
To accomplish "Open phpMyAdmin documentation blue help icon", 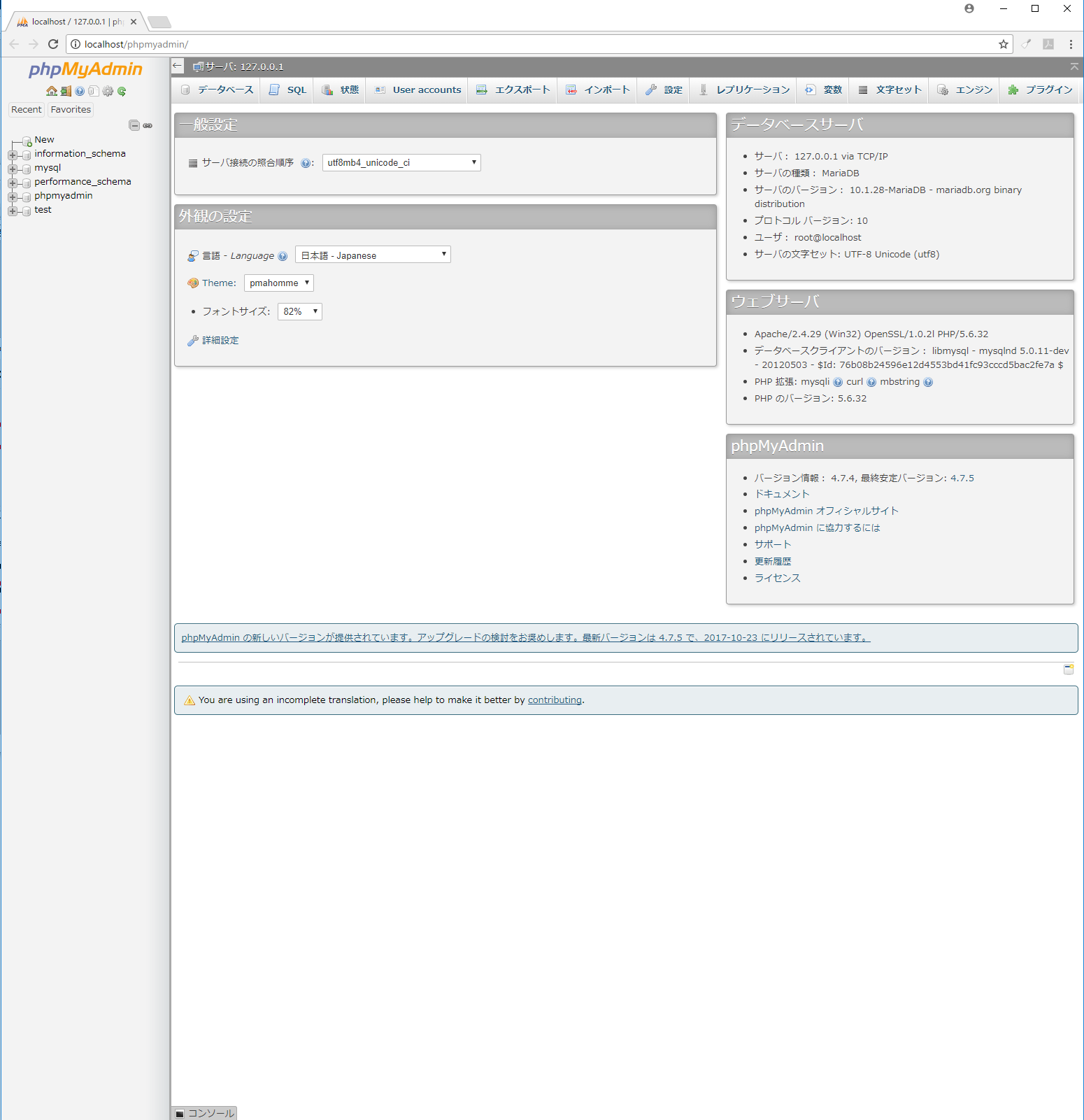I will (x=80, y=91).
